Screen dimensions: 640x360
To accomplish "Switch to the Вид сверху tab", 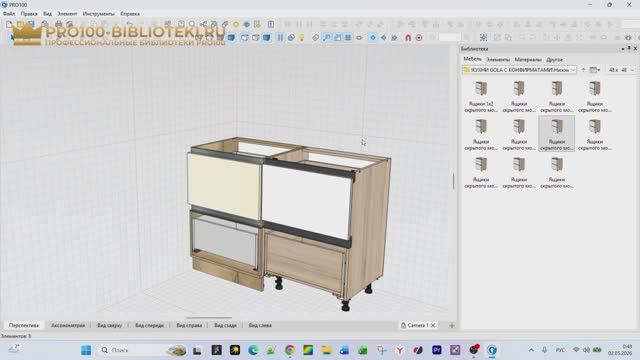I will point(109,325).
